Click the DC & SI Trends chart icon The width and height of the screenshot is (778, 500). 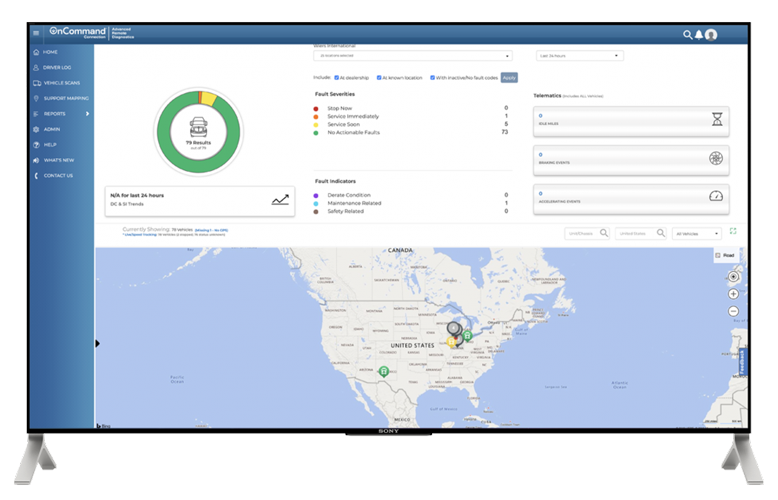click(280, 200)
